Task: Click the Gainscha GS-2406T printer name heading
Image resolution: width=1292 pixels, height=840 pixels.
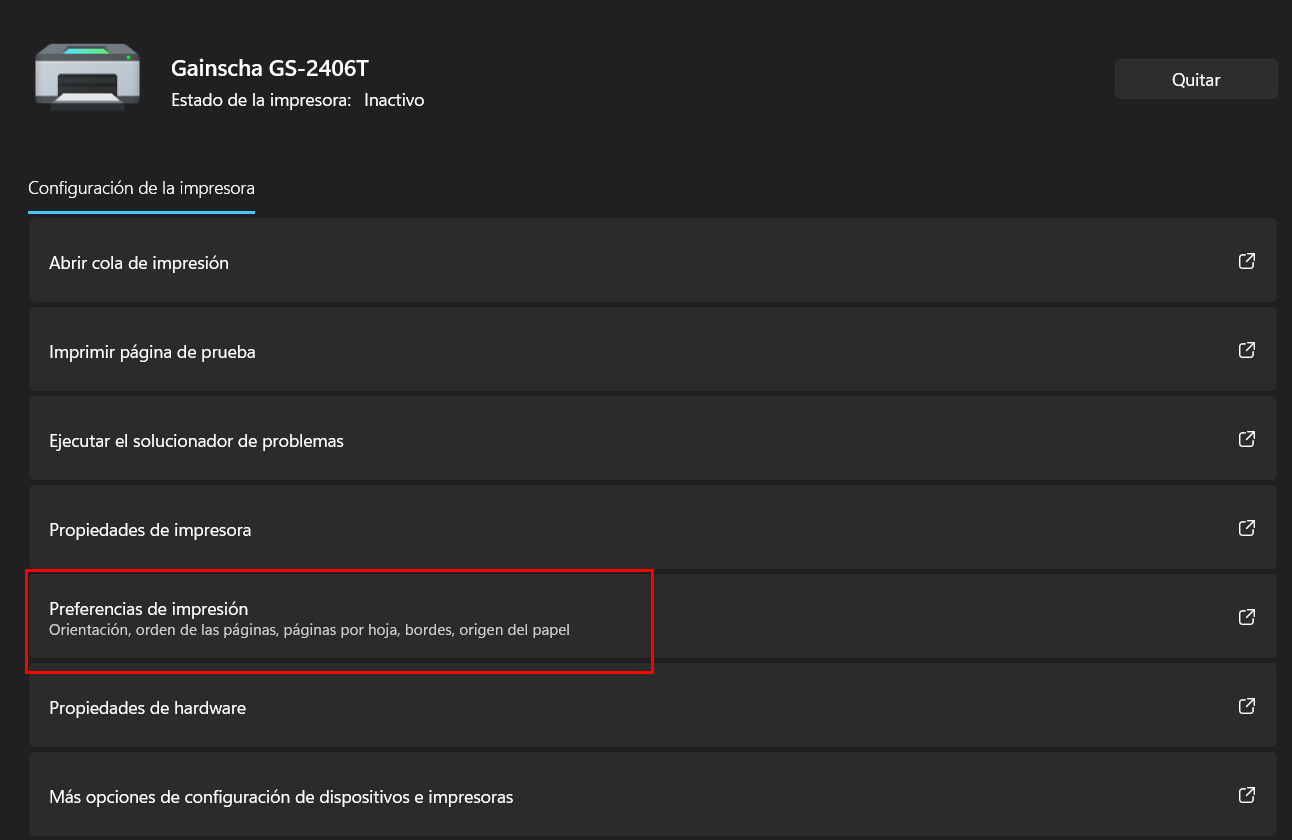Action: [x=270, y=69]
